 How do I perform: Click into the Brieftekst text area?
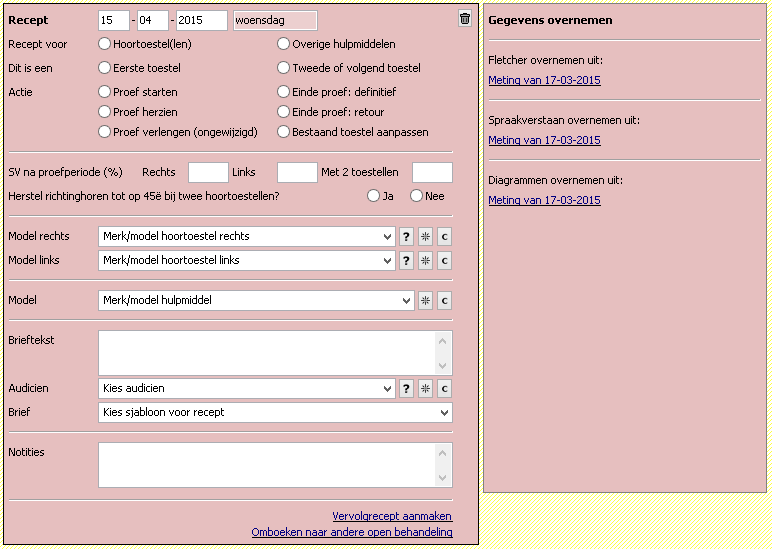[267, 353]
